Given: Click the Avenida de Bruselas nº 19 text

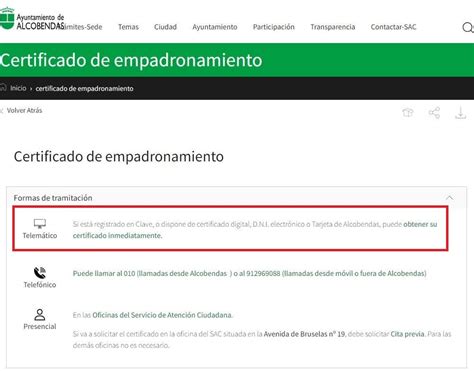Looking at the screenshot, I should tap(304, 334).
